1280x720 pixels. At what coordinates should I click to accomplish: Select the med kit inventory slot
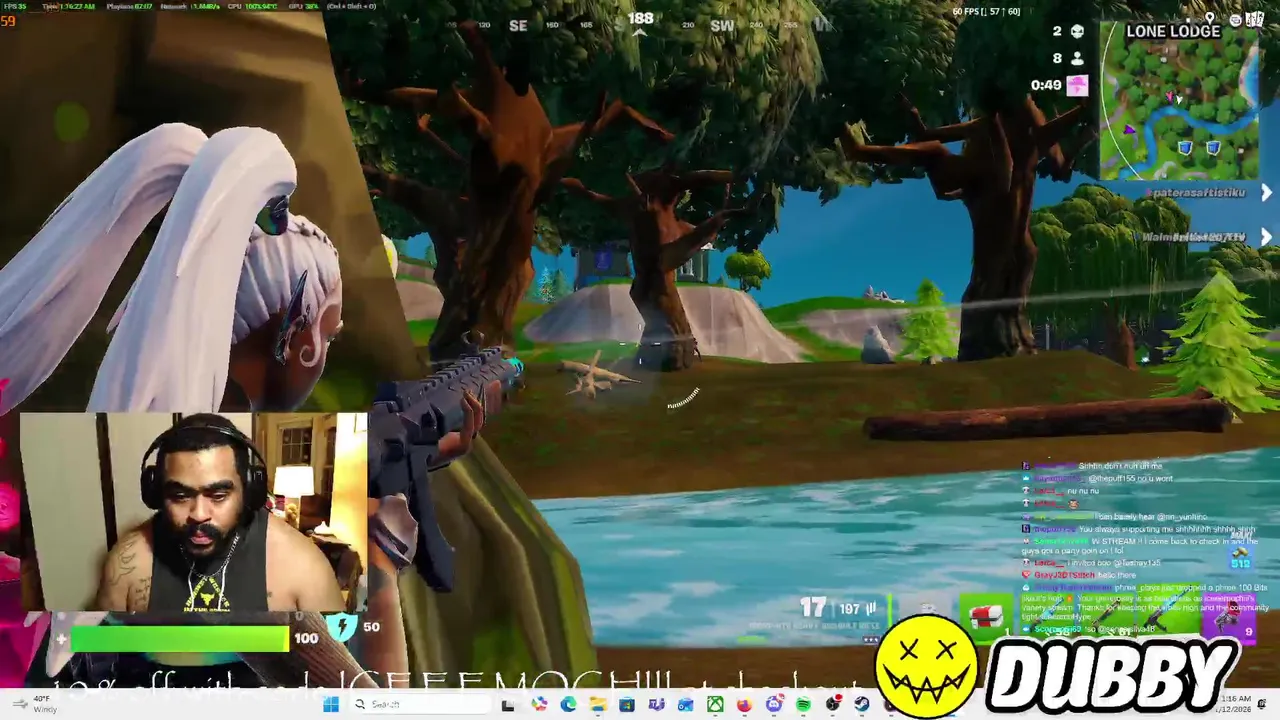pos(987,620)
